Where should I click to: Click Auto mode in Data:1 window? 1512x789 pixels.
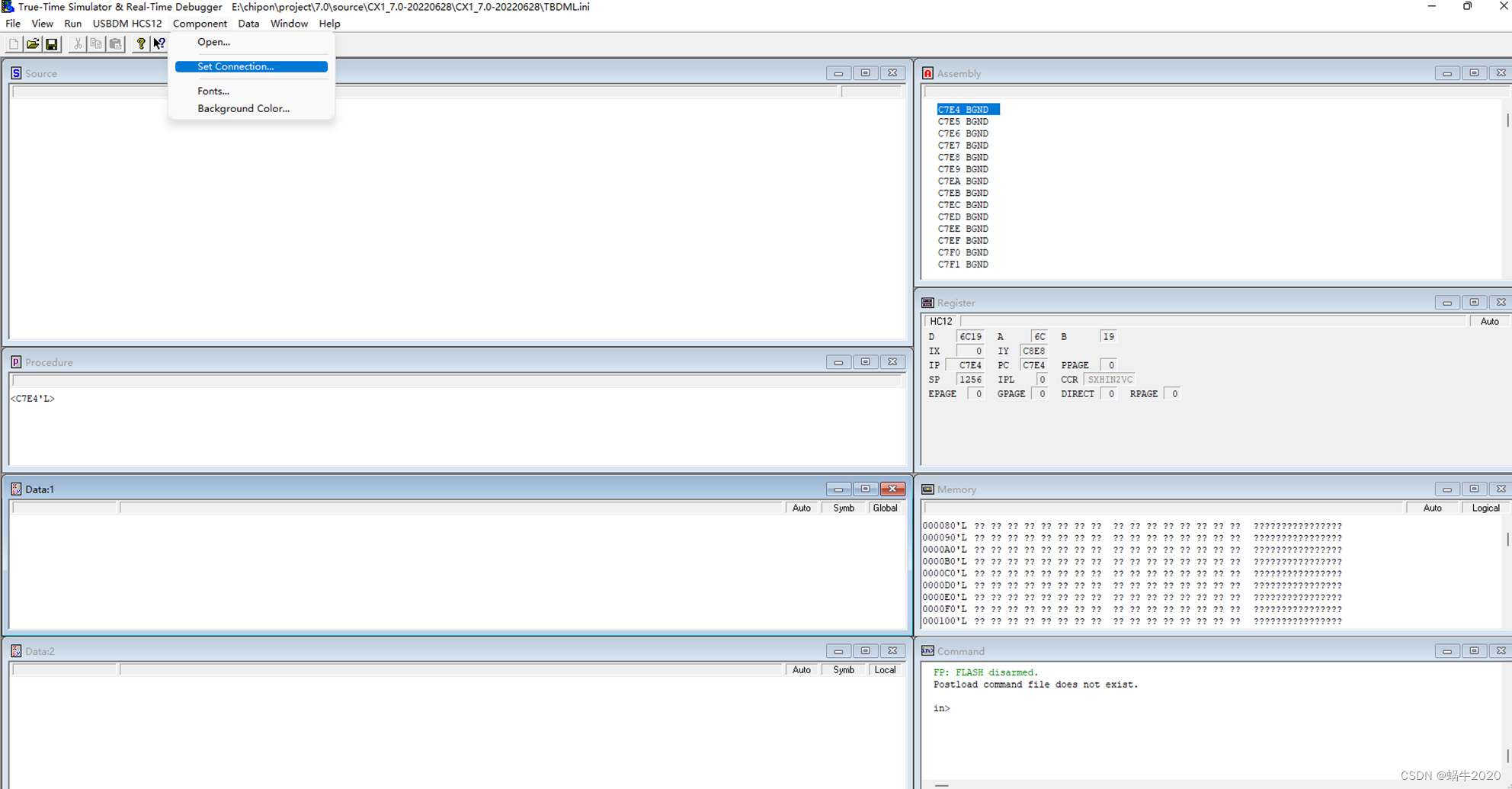tap(802, 508)
